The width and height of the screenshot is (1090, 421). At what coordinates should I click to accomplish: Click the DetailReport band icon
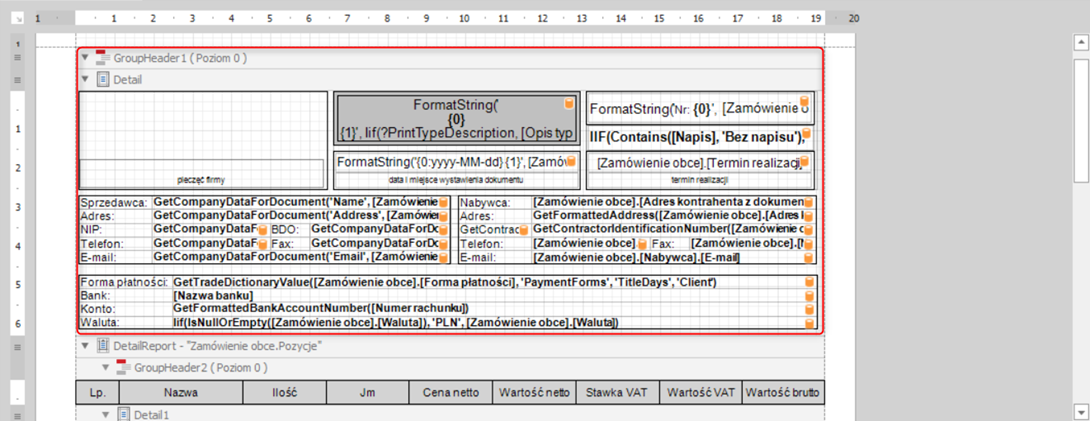(102, 346)
